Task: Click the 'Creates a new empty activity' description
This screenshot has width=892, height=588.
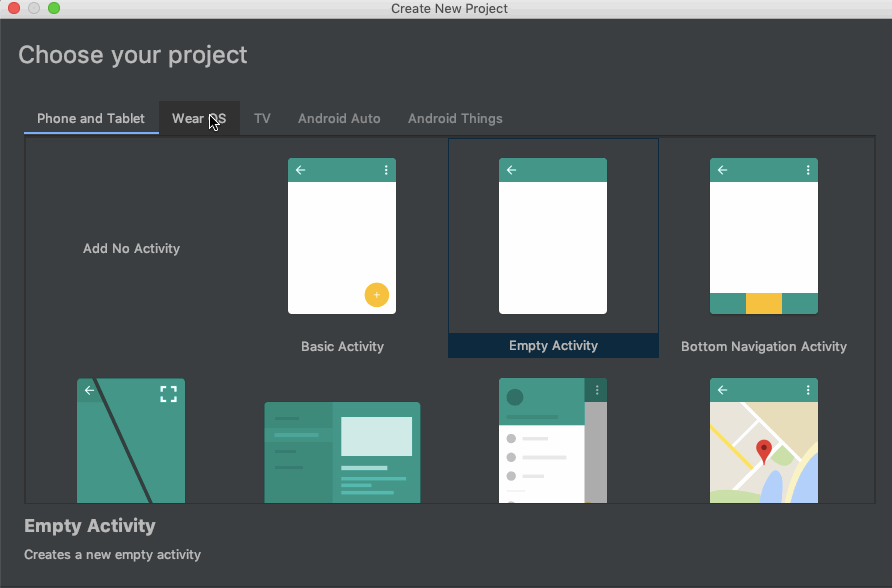Action: pyautogui.click(x=113, y=554)
